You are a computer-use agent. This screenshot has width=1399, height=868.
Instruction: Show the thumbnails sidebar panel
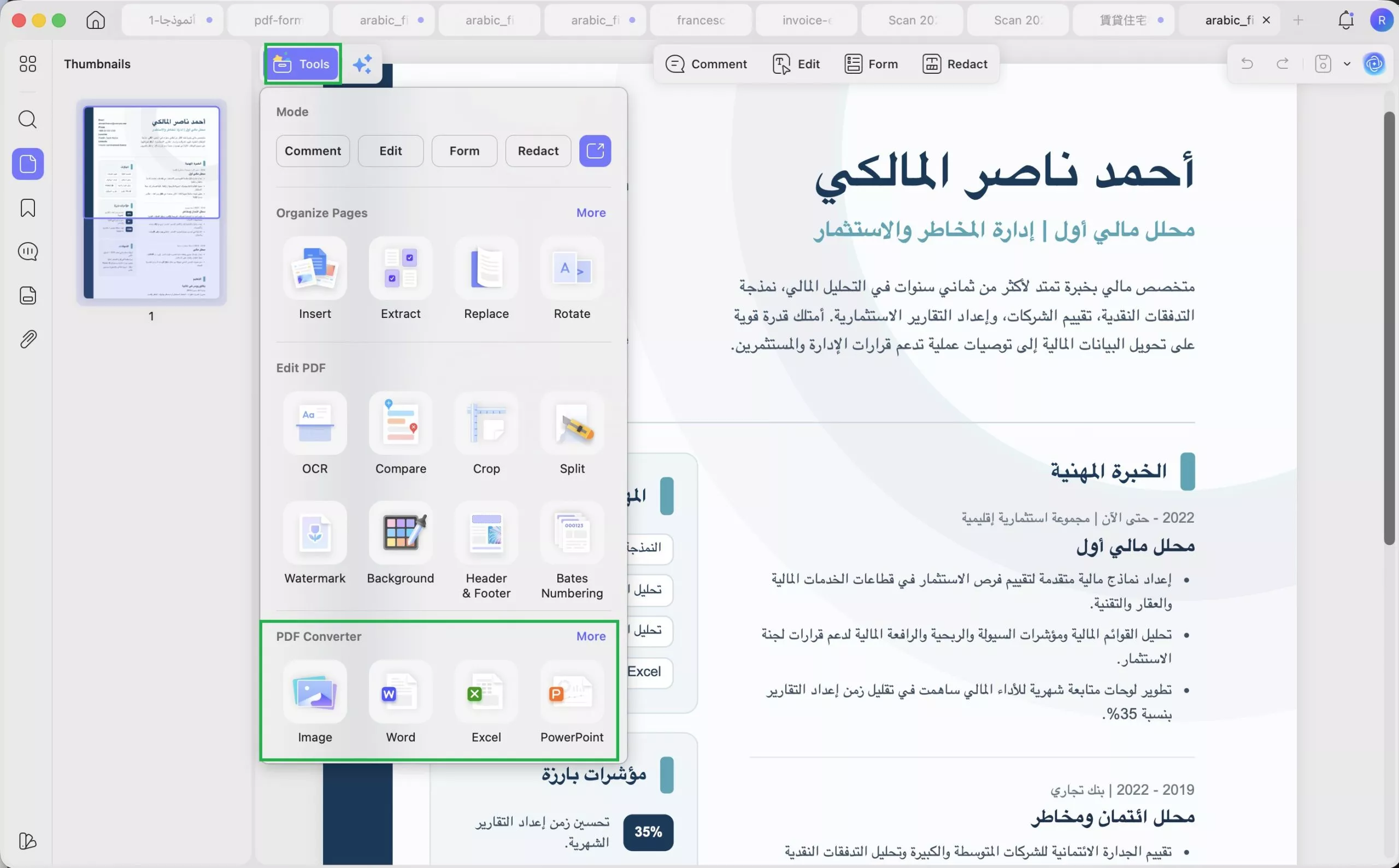(27, 164)
